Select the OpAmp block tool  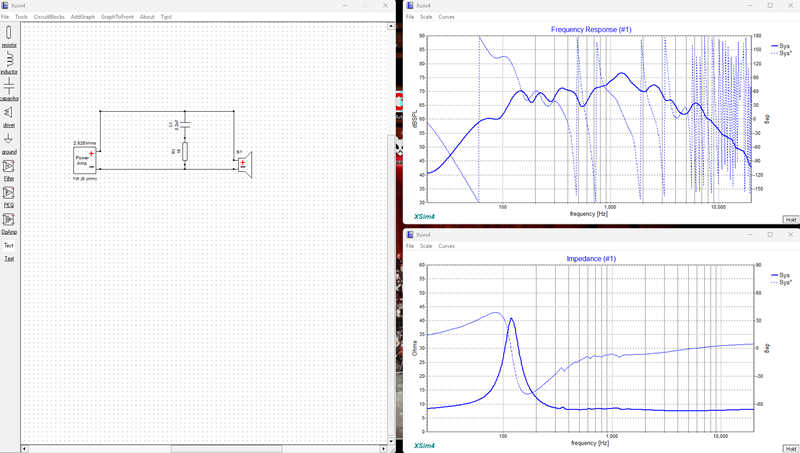(9, 223)
